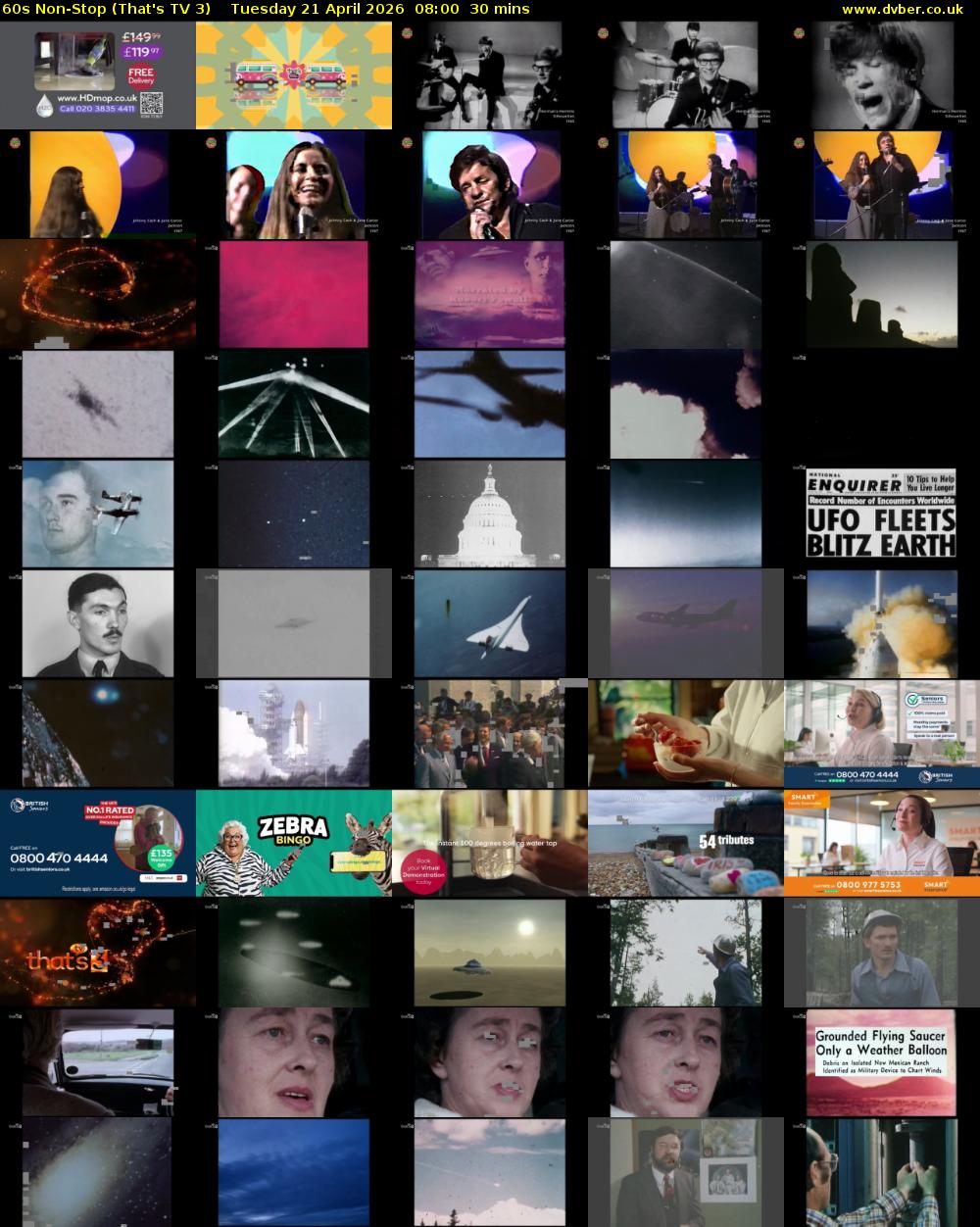Open the That's TV heart logo ident thumbnail
Viewport: 980px width, 1227px height.
click(x=98, y=954)
